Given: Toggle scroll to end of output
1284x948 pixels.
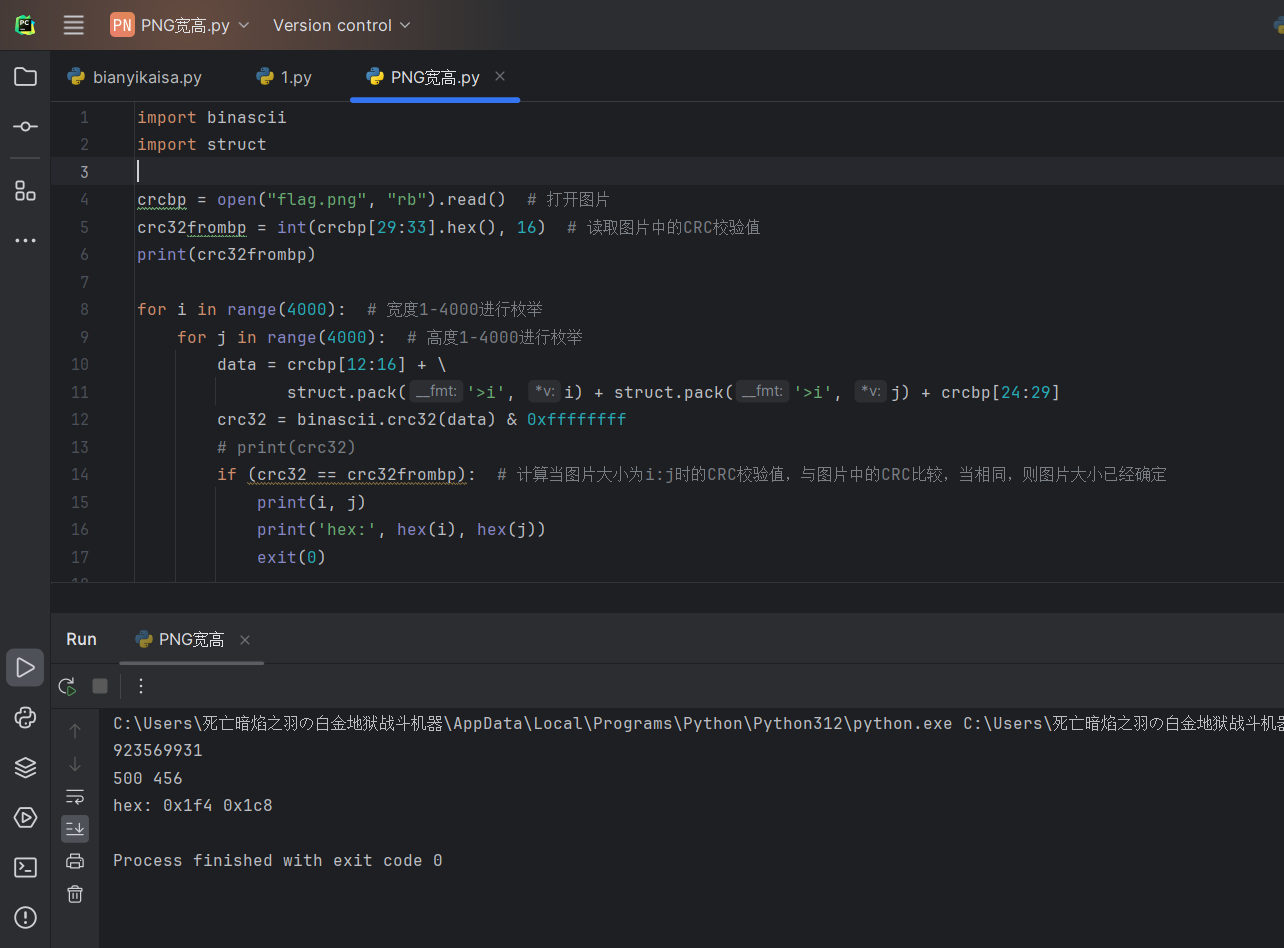Looking at the screenshot, I should [x=75, y=829].
